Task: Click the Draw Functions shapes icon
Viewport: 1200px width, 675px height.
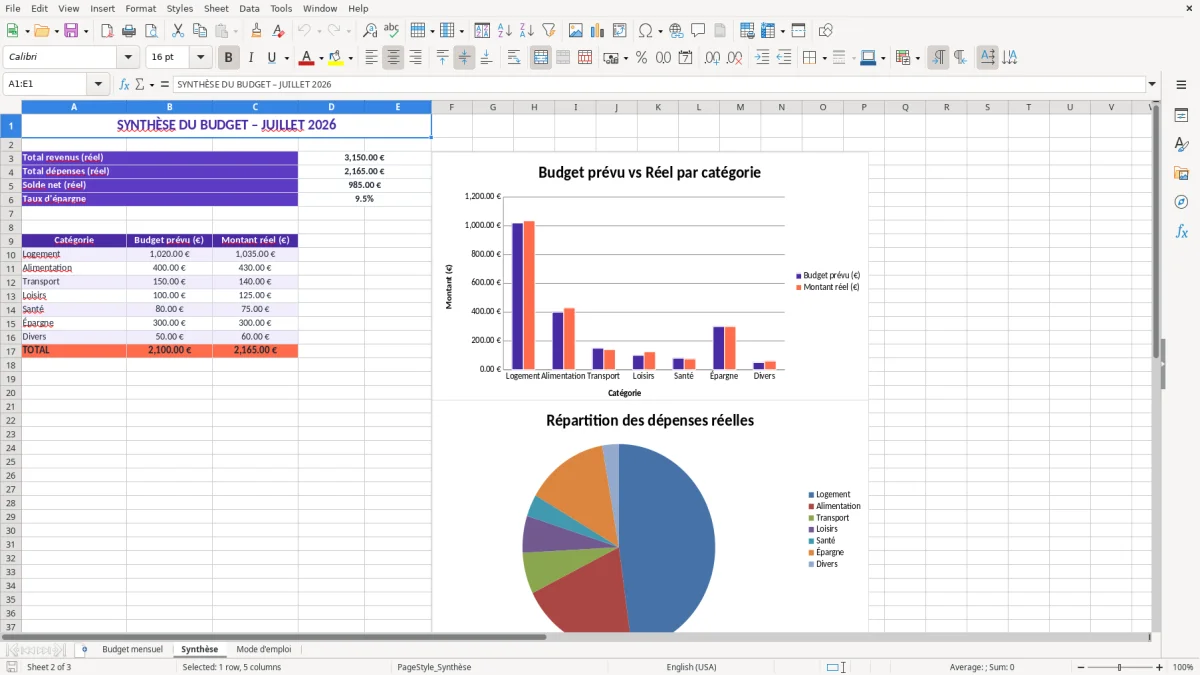Action: pos(826,31)
